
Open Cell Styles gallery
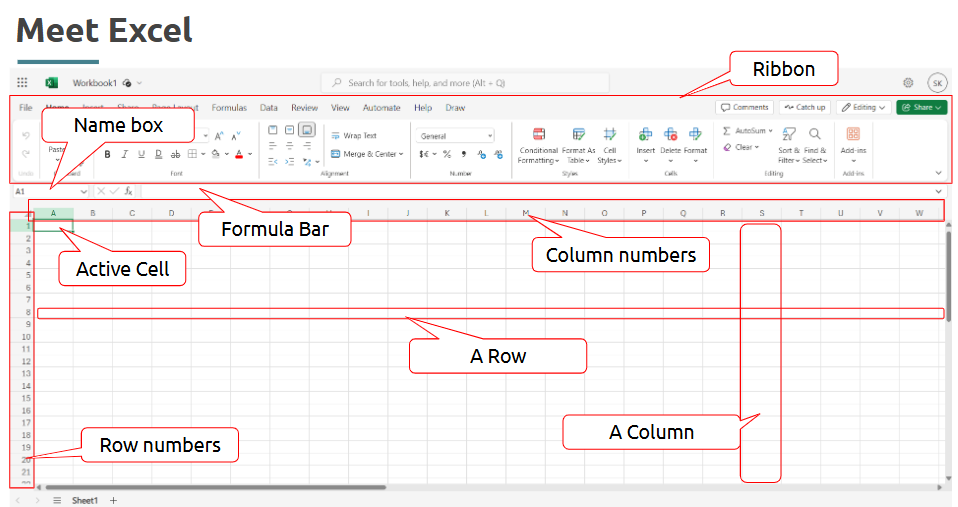(x=609, y=145)
